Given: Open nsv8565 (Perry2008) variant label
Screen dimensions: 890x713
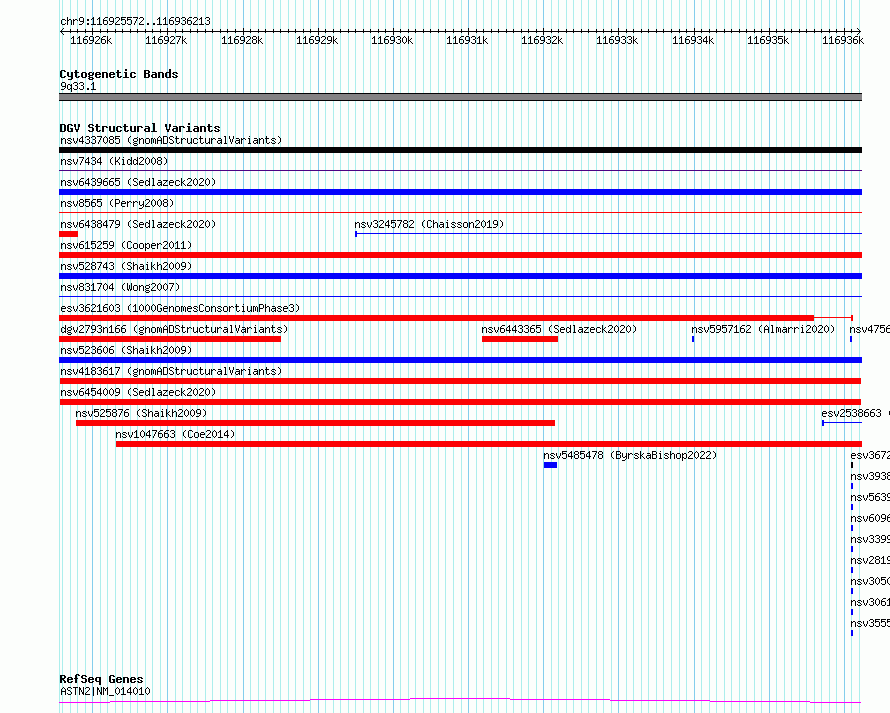Looking at the screenshot, I should [x=117, y=203].
